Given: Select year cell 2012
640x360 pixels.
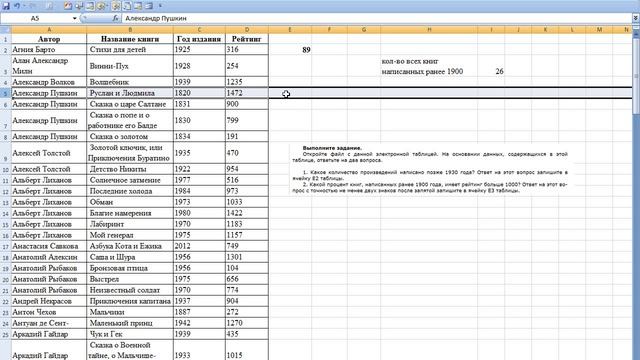Looking at the screenshot, I should click(199, 247).
